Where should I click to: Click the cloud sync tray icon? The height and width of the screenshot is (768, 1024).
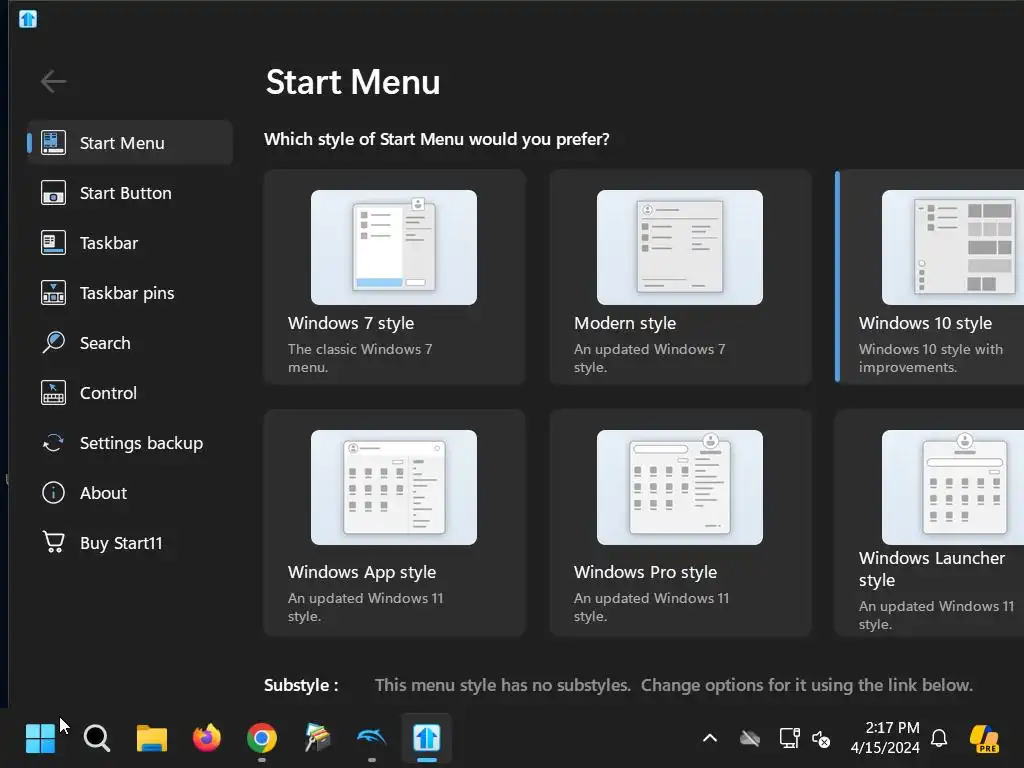point(750,739)
